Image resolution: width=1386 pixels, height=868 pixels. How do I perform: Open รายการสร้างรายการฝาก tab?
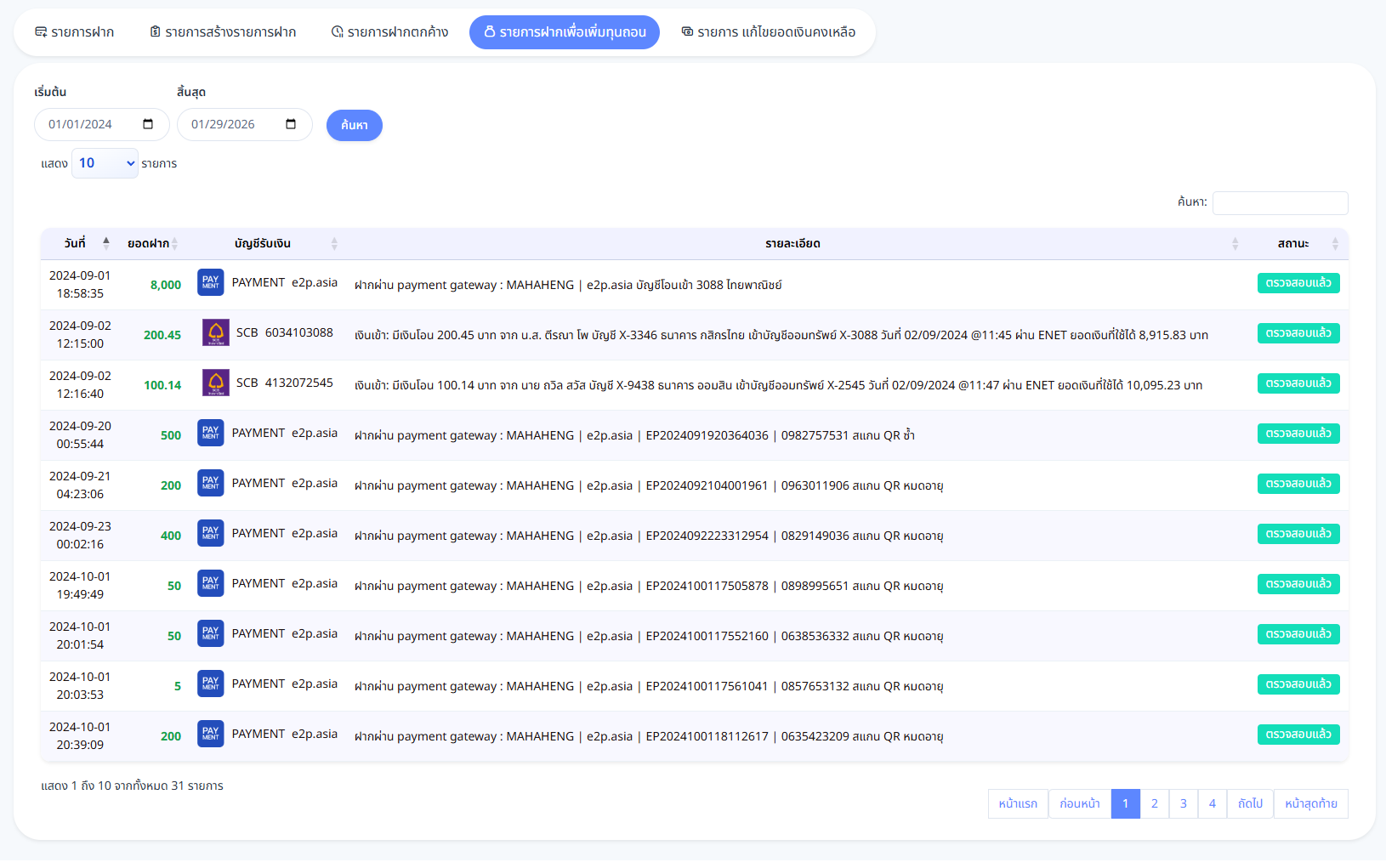coord(223,32)
